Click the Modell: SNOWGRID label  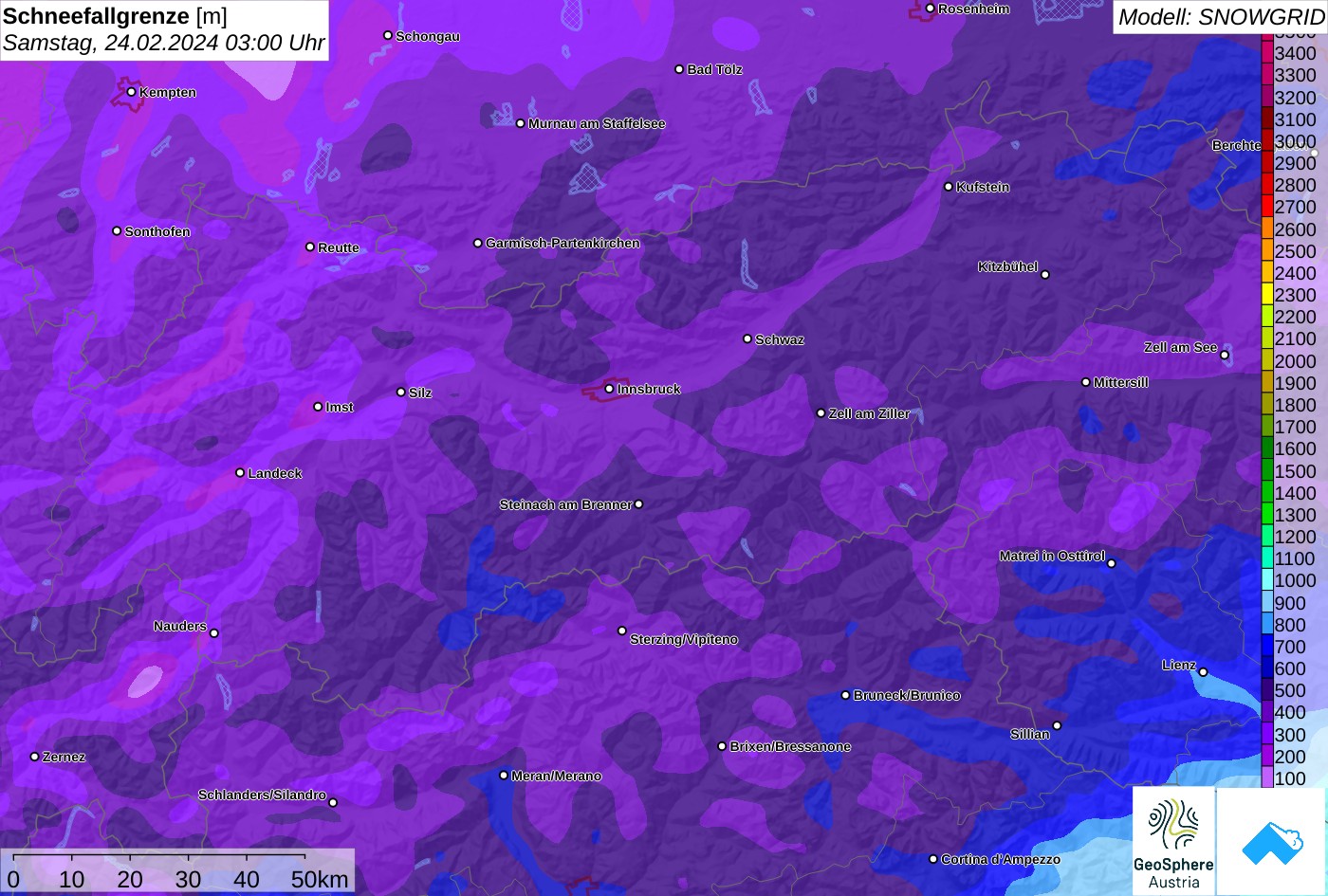pos(1220,17)
